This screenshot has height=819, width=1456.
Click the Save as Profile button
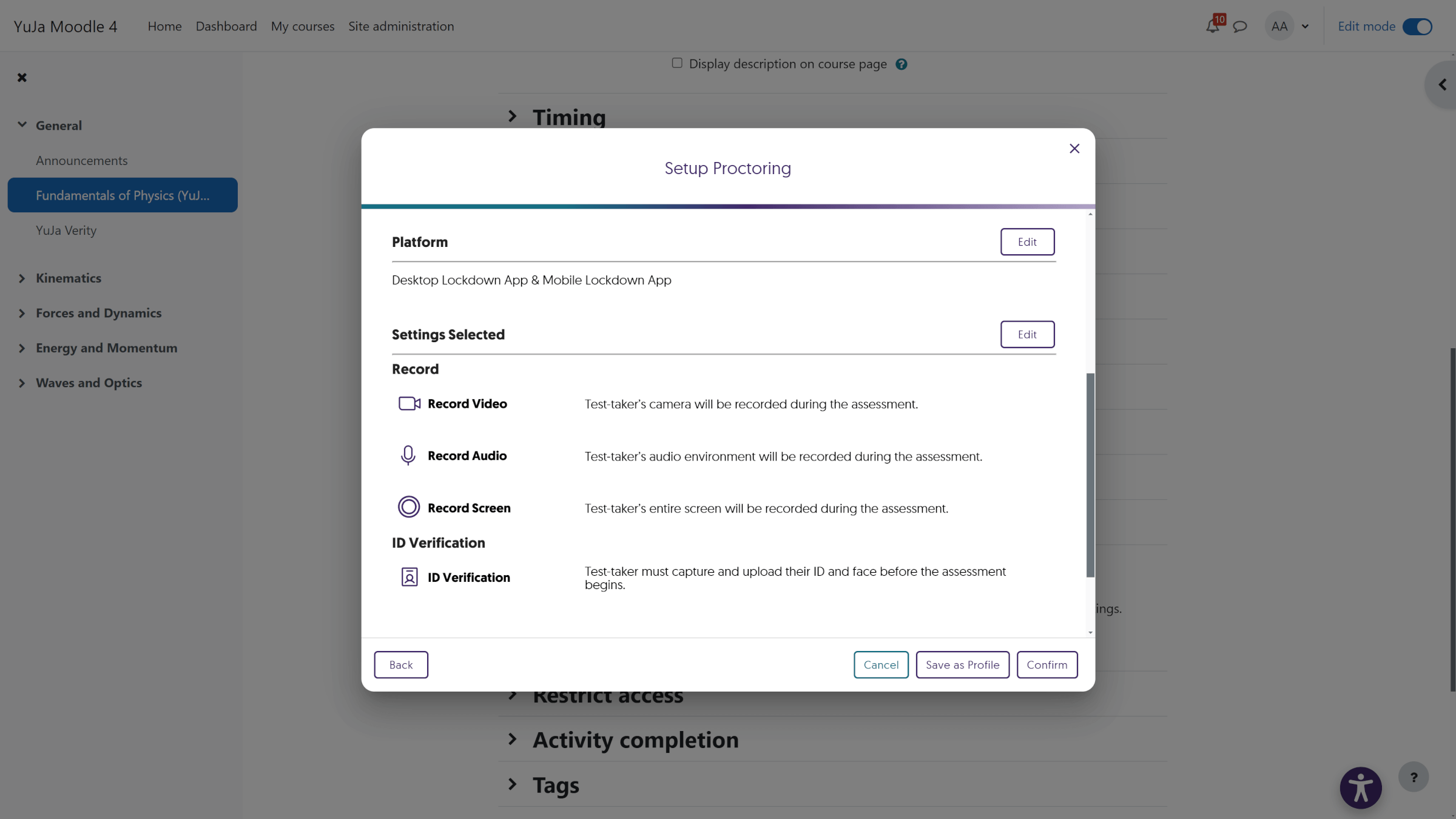tap(962, 664)
